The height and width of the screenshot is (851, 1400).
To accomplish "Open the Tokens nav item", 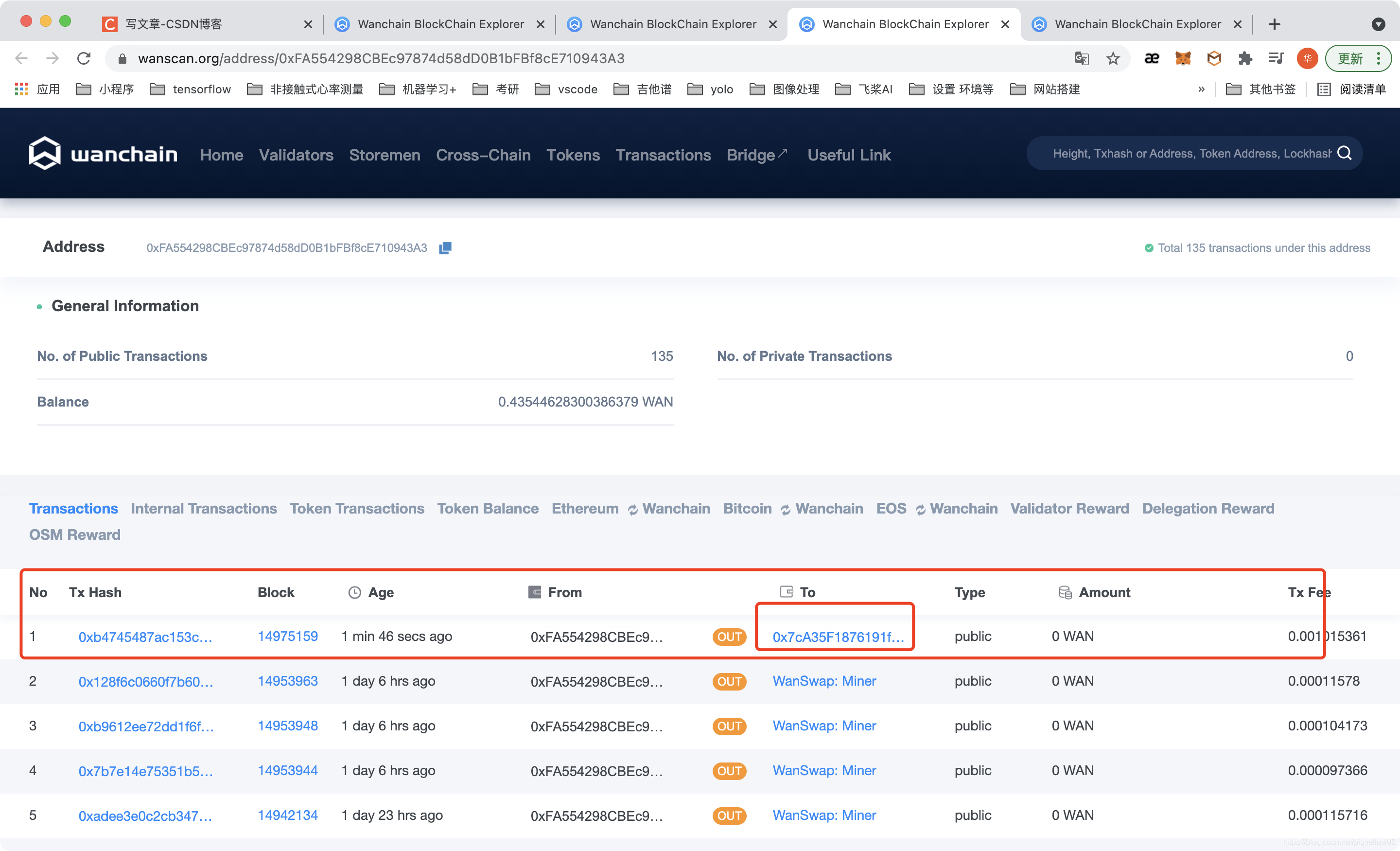I will [573, 155].
